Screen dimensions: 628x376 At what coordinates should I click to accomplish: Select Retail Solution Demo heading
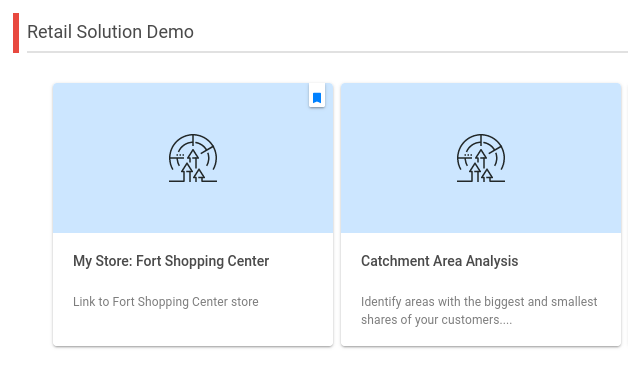pos(110,32)
